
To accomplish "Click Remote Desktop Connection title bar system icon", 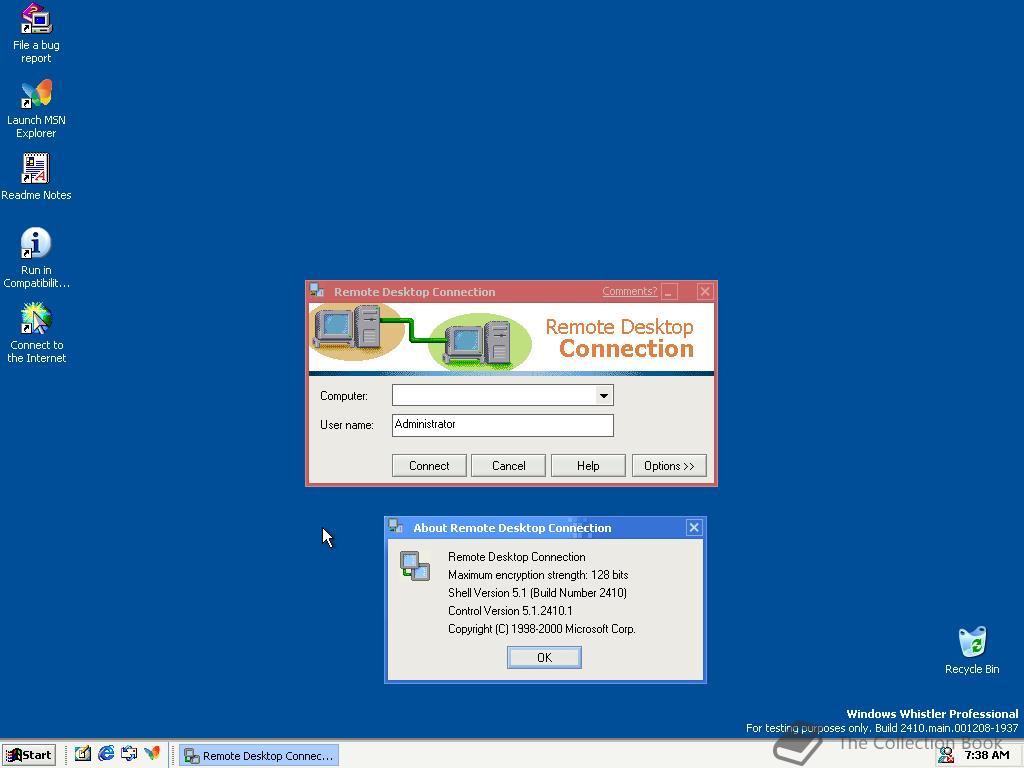I will pos(317,291).
